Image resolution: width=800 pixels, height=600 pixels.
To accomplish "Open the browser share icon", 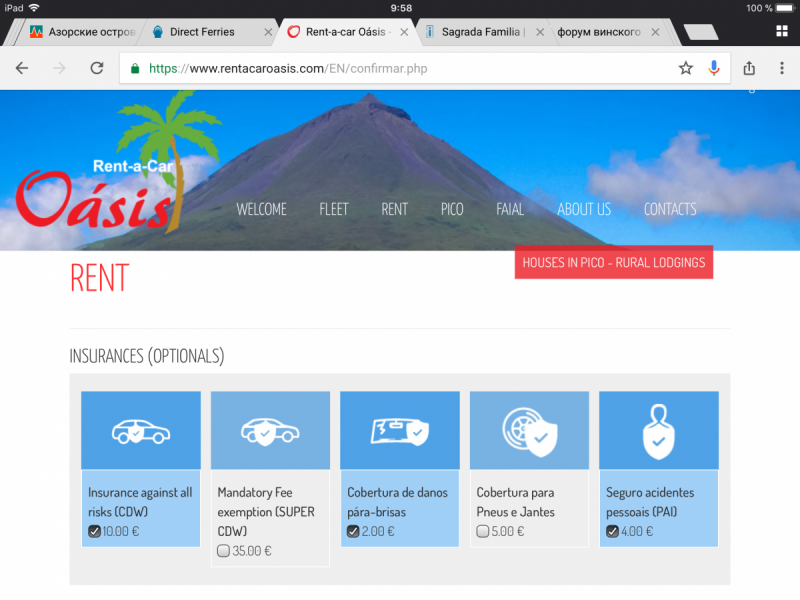I will pos(749,68).
